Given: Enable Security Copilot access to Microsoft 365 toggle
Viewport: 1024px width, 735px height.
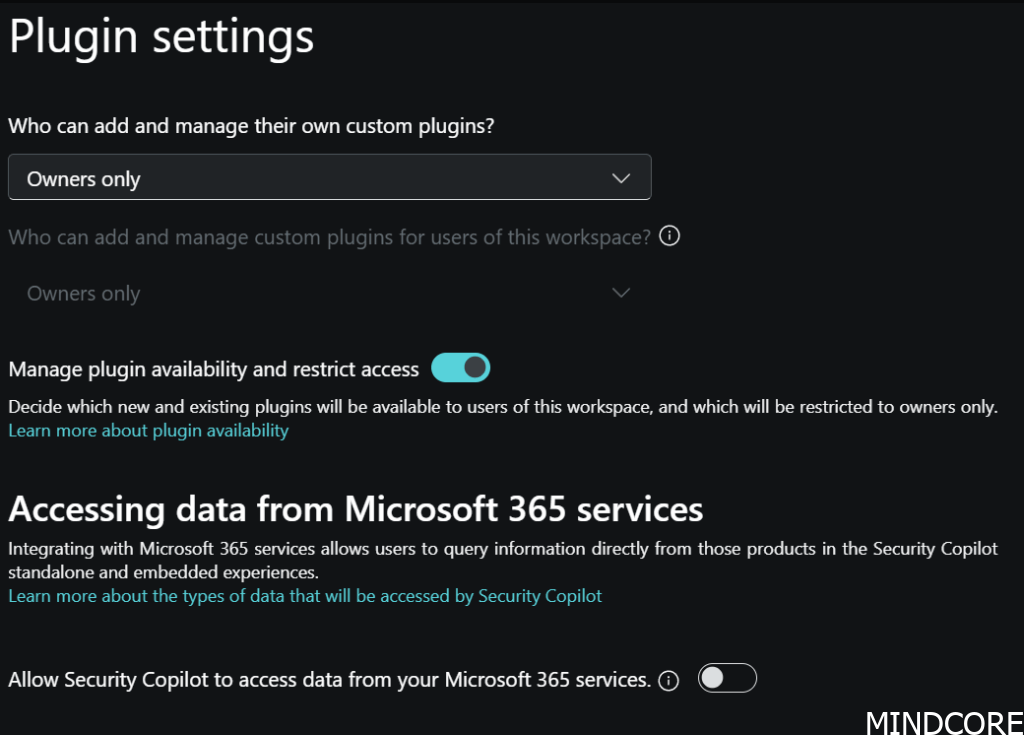Looking at the screenshot, I should coord(727,678).
